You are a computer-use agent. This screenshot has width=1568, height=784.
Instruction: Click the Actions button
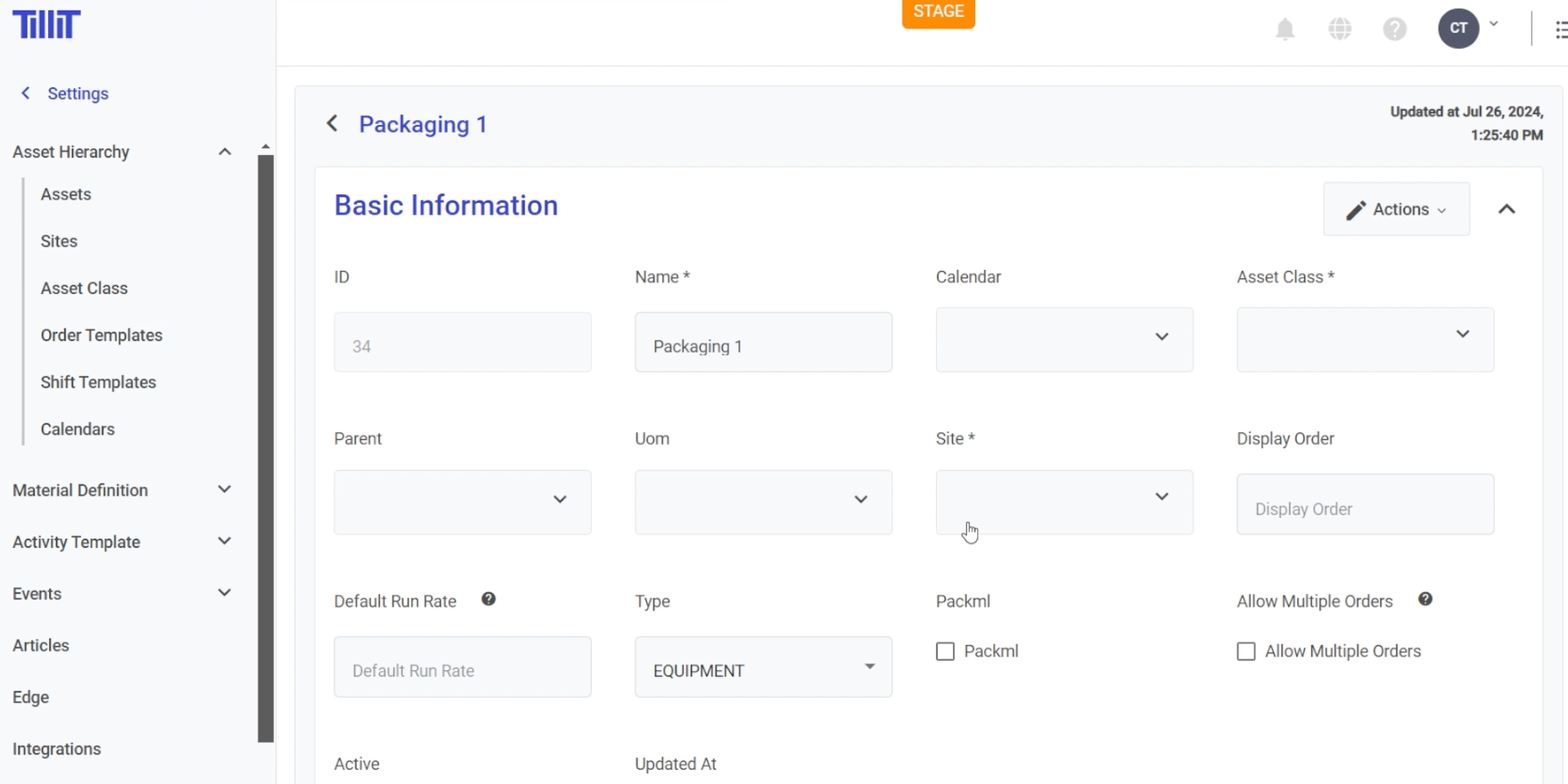[1396, 209]
